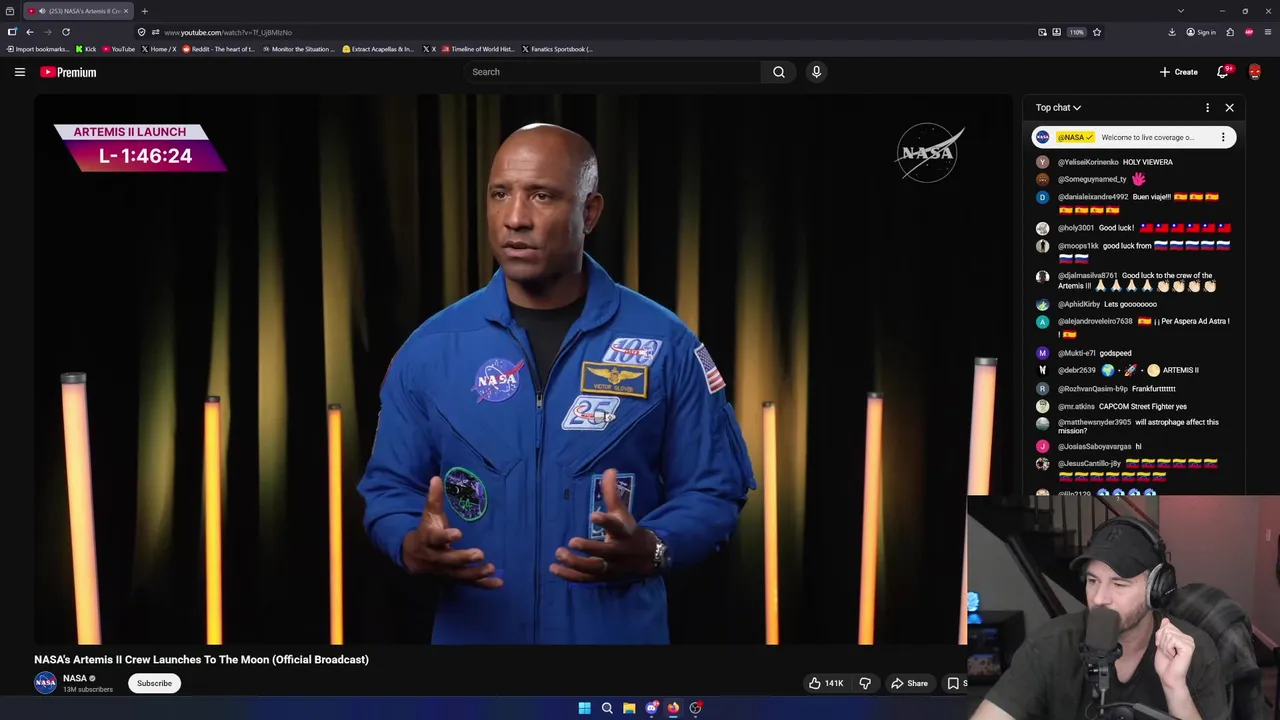The image size is (1280, 720).
Task: Open the Import bookmarks bookmark
Action: click(38, 49)
